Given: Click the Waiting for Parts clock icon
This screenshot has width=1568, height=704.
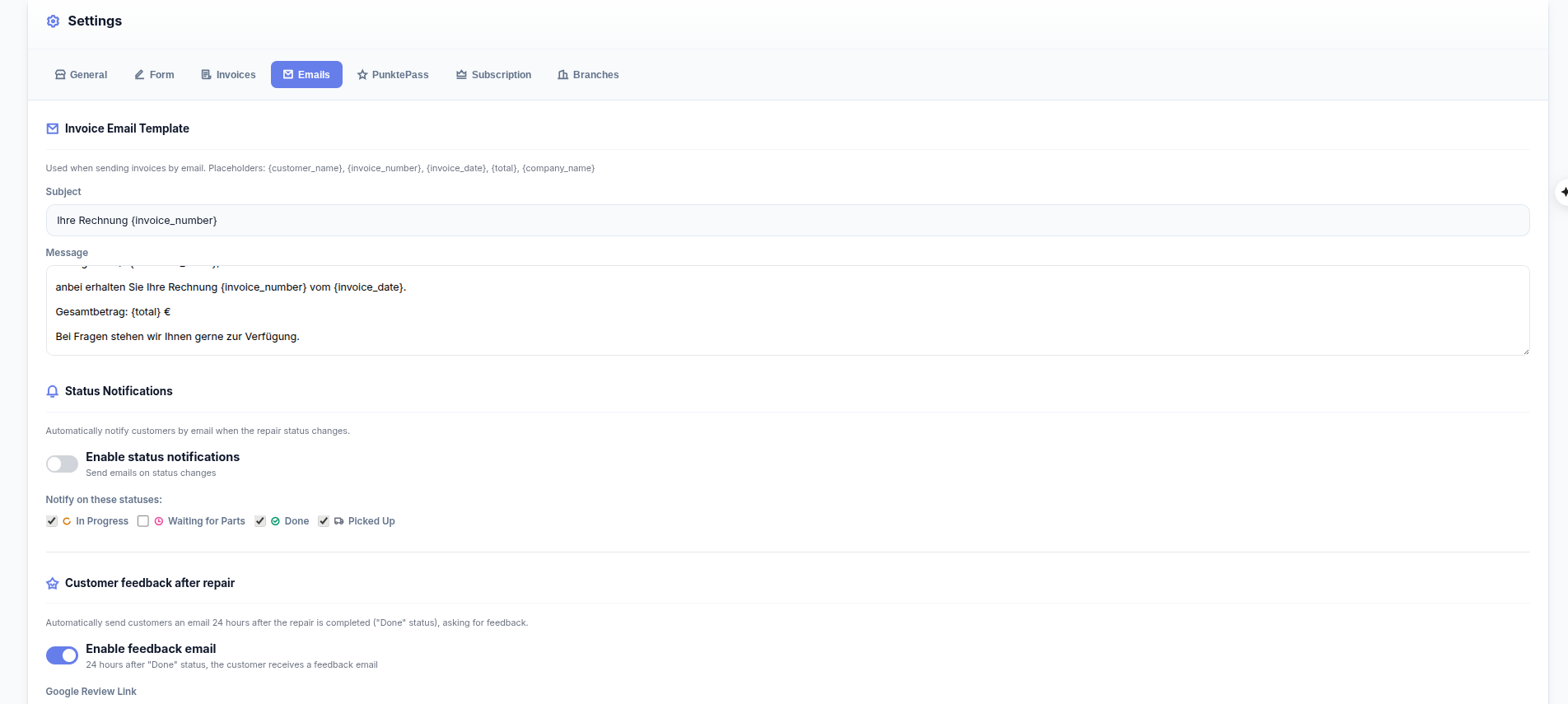Looking at the screenshot, I should [x=159, y=521].
